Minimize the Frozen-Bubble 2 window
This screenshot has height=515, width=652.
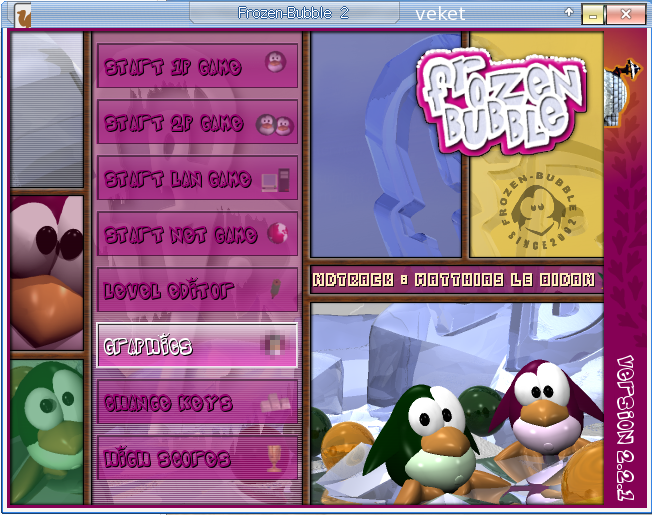point(593,15)
